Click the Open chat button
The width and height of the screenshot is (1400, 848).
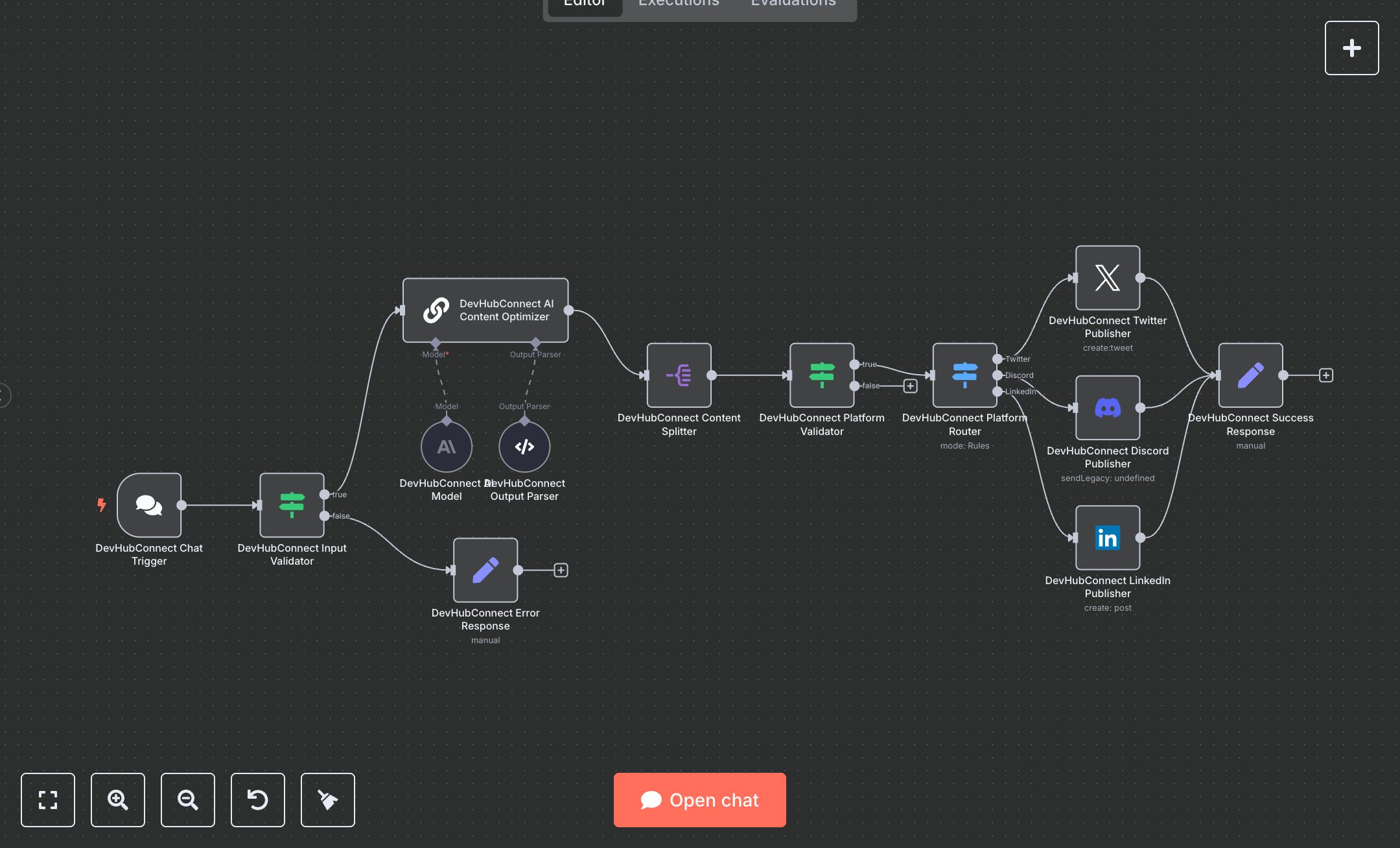699,799
